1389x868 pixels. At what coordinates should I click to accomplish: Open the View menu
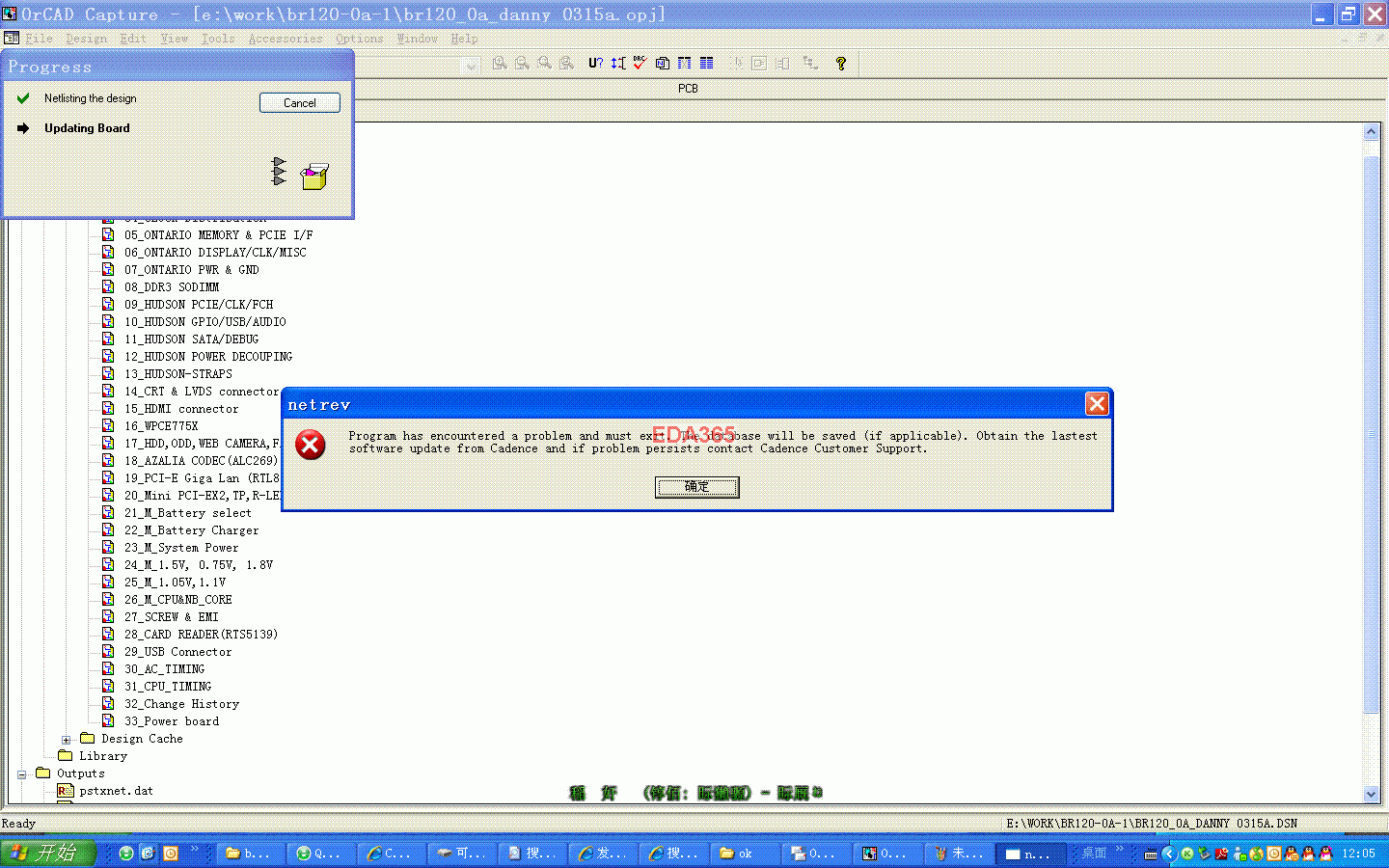175,39
